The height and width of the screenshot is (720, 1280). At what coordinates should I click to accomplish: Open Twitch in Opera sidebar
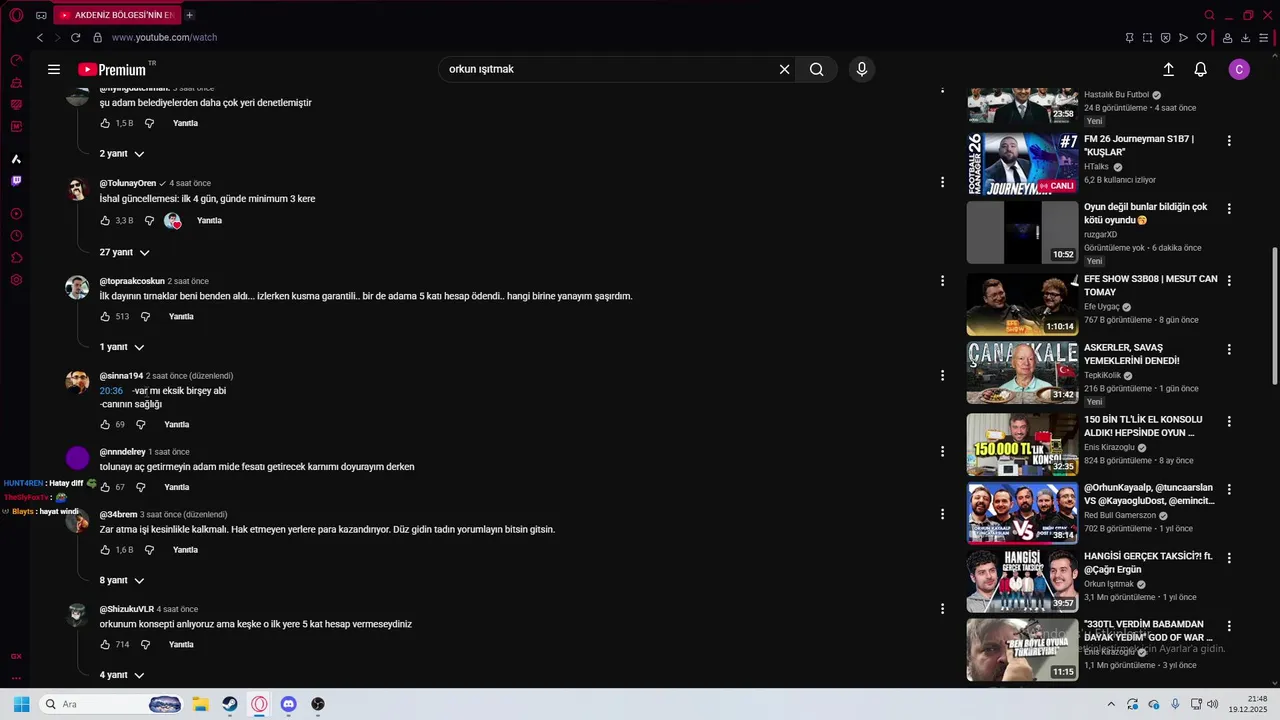[x=16, y=181]
